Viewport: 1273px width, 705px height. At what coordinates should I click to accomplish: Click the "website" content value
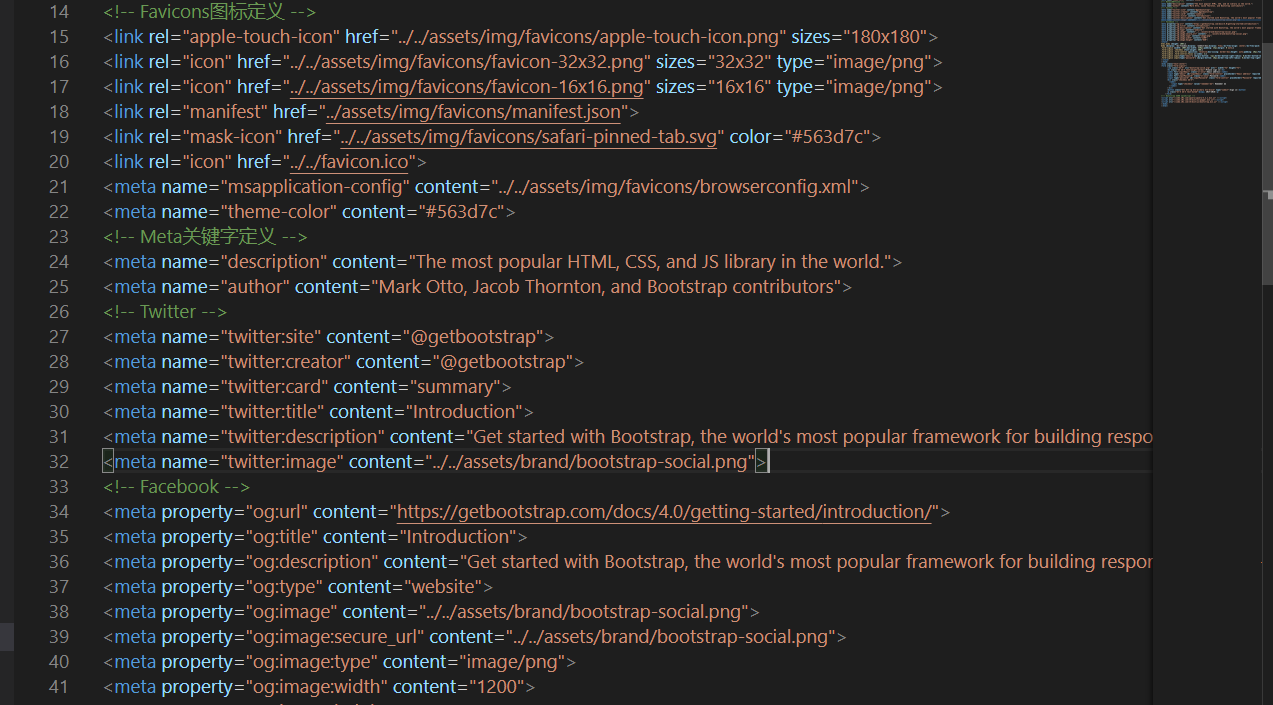[443, 587]
